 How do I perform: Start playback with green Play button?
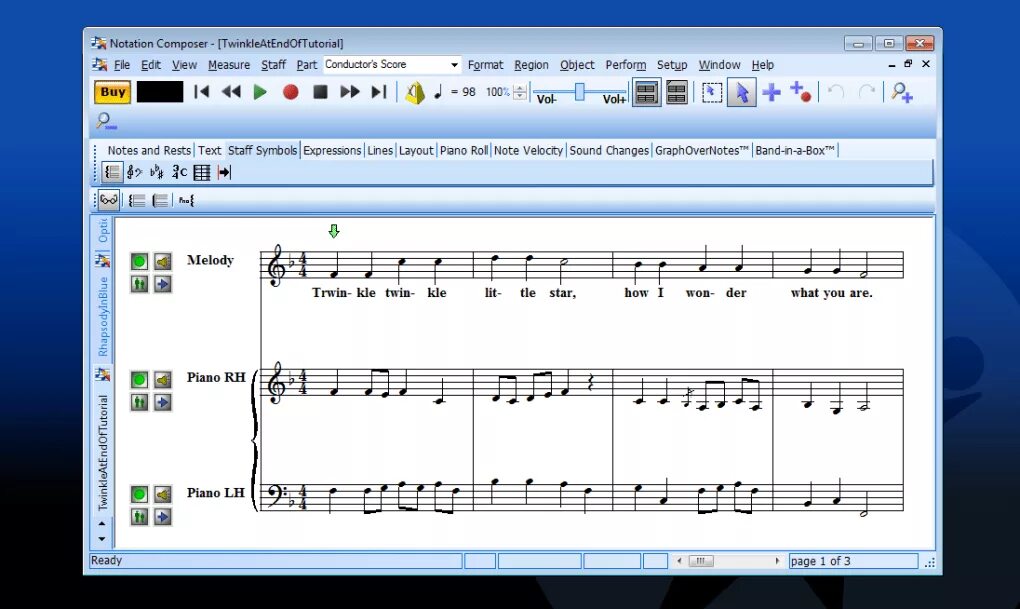[x=260, y=92]
